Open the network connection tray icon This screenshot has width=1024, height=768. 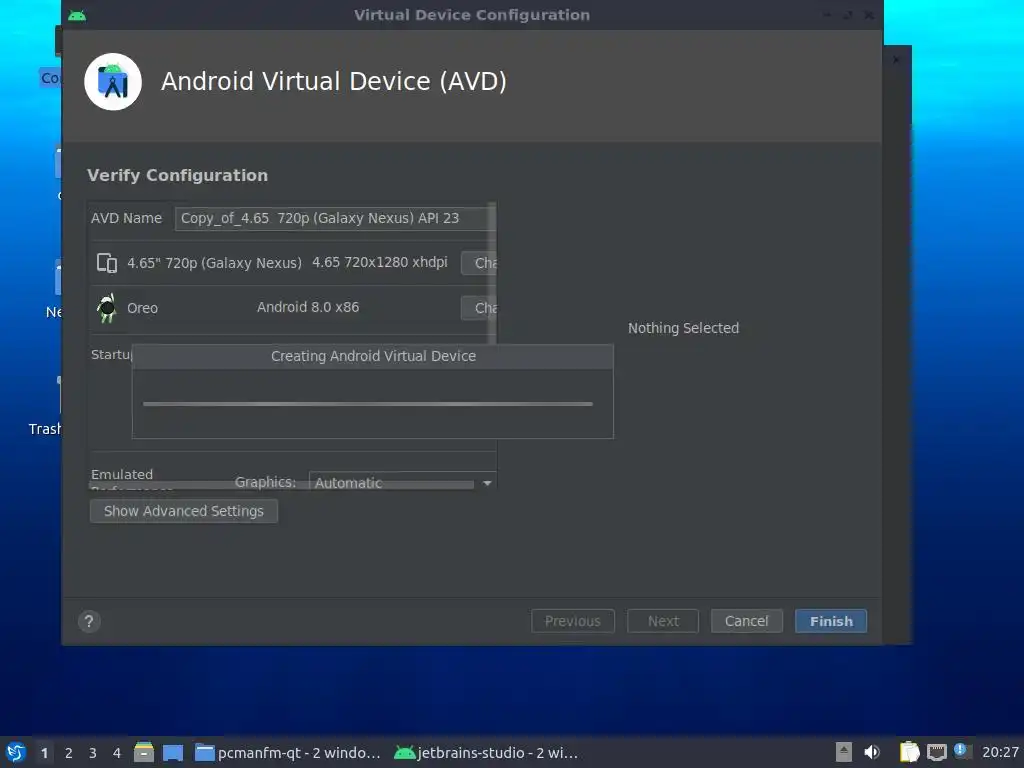tap(936, 752)
